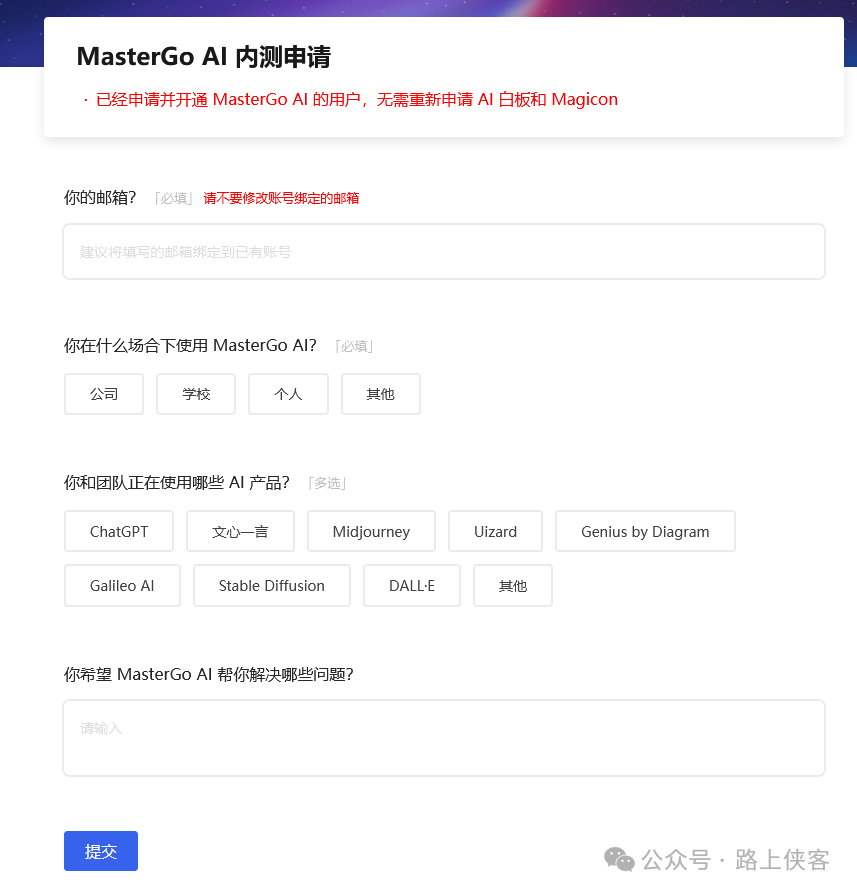
Task: Click the 多选 hint text
Action: pyautogui.click(x=327, y=483)
